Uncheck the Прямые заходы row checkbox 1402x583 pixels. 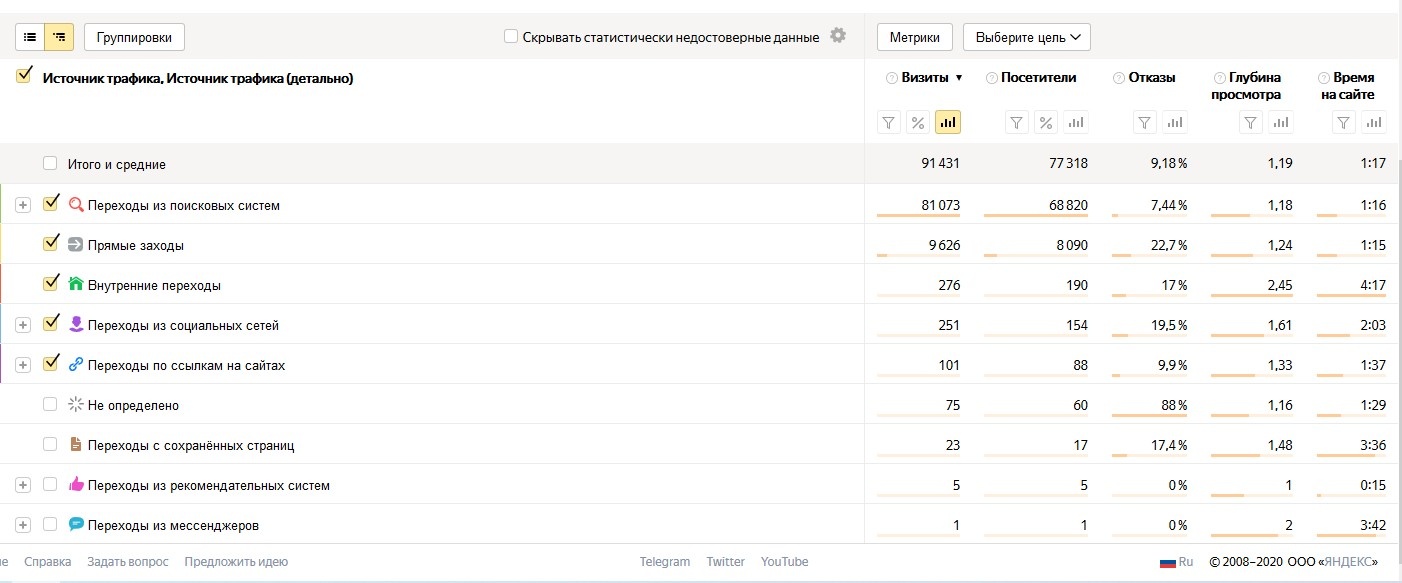click(x=51, y=244)
